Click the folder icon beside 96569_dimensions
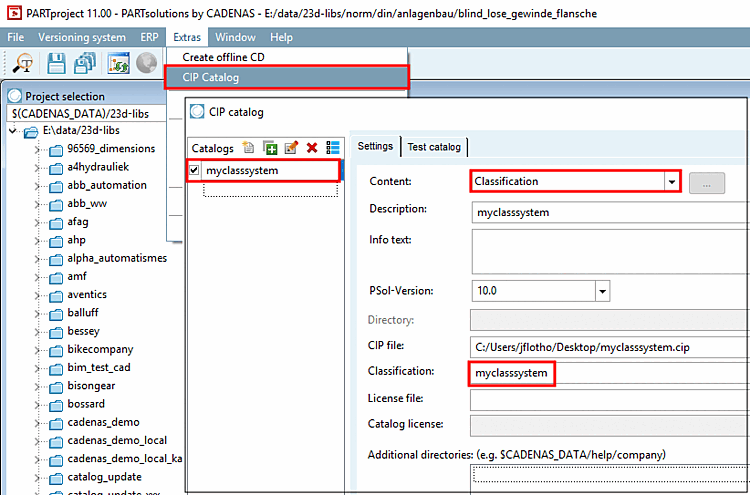 56,150
